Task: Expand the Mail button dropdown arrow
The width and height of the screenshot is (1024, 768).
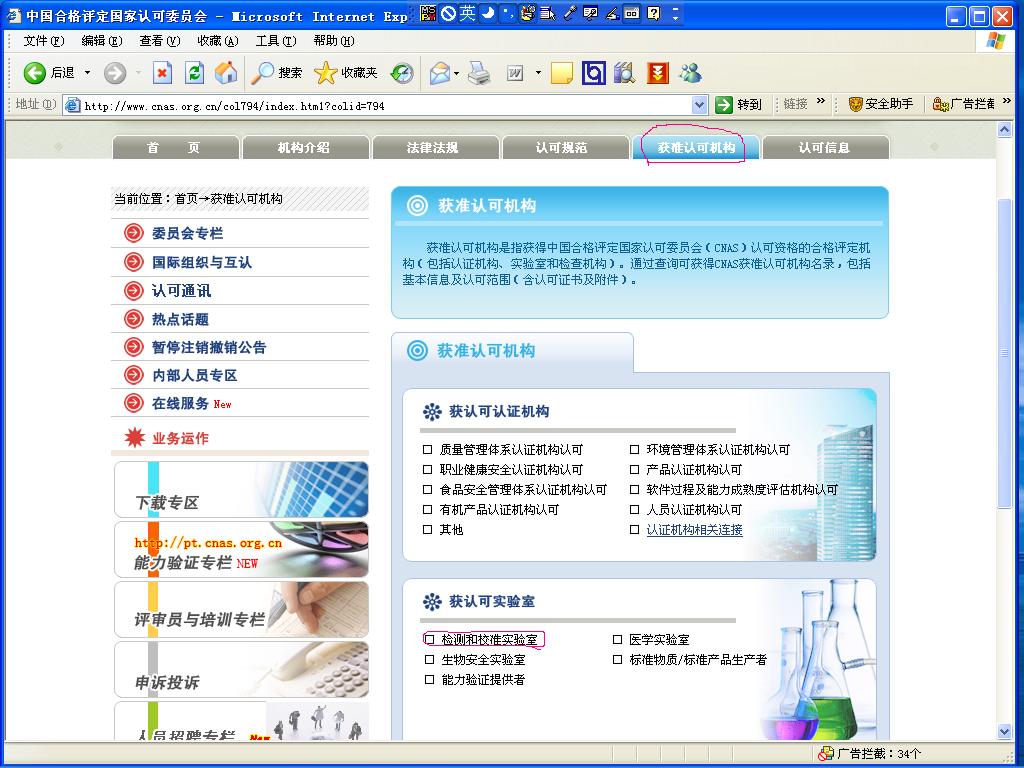Action: click(x=456, y=73)
